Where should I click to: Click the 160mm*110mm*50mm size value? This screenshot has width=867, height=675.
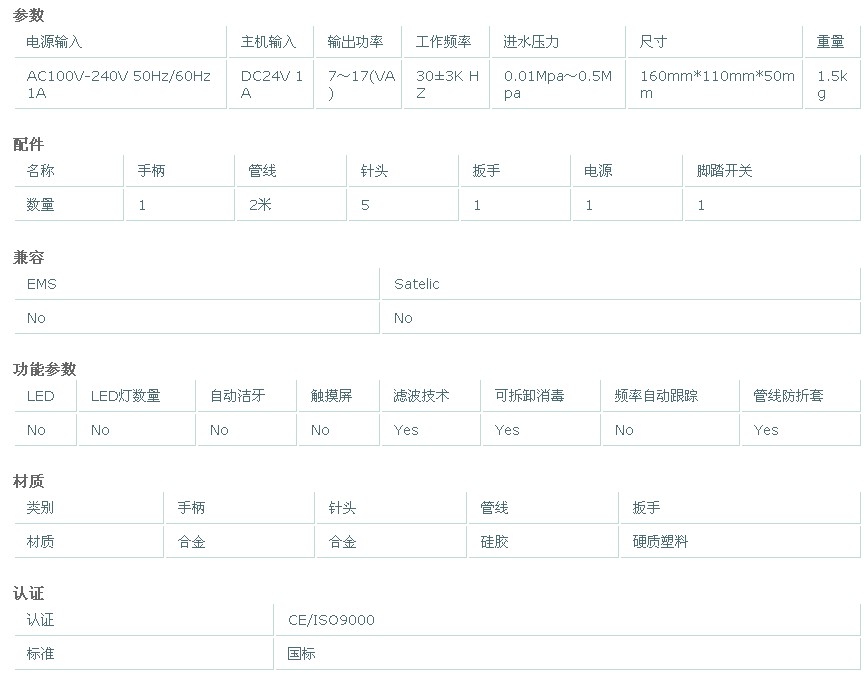(716, 84)
